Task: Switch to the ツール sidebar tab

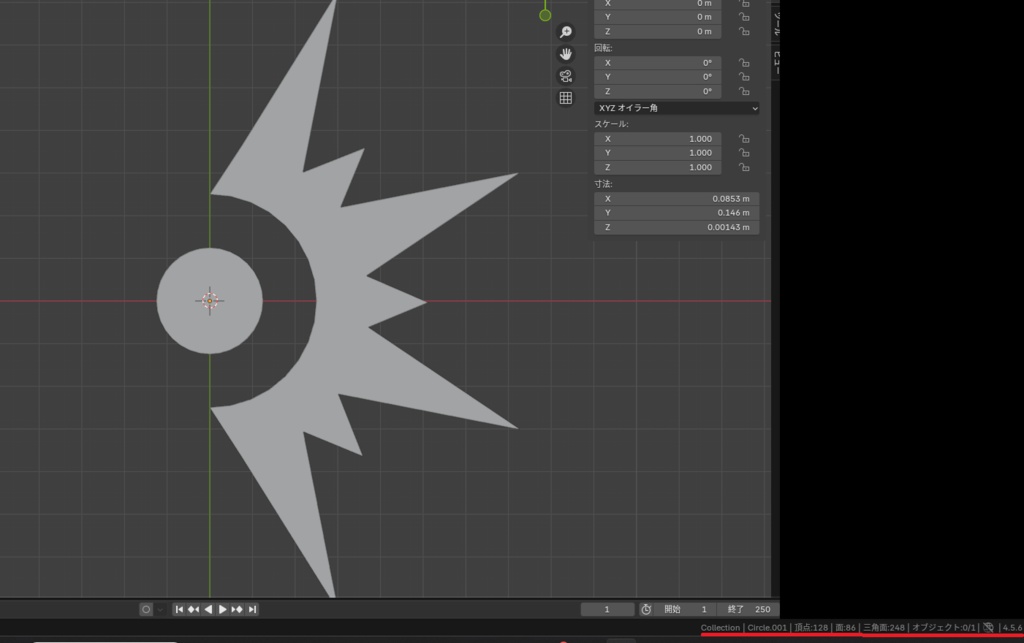Action: (x=776, y=23)
